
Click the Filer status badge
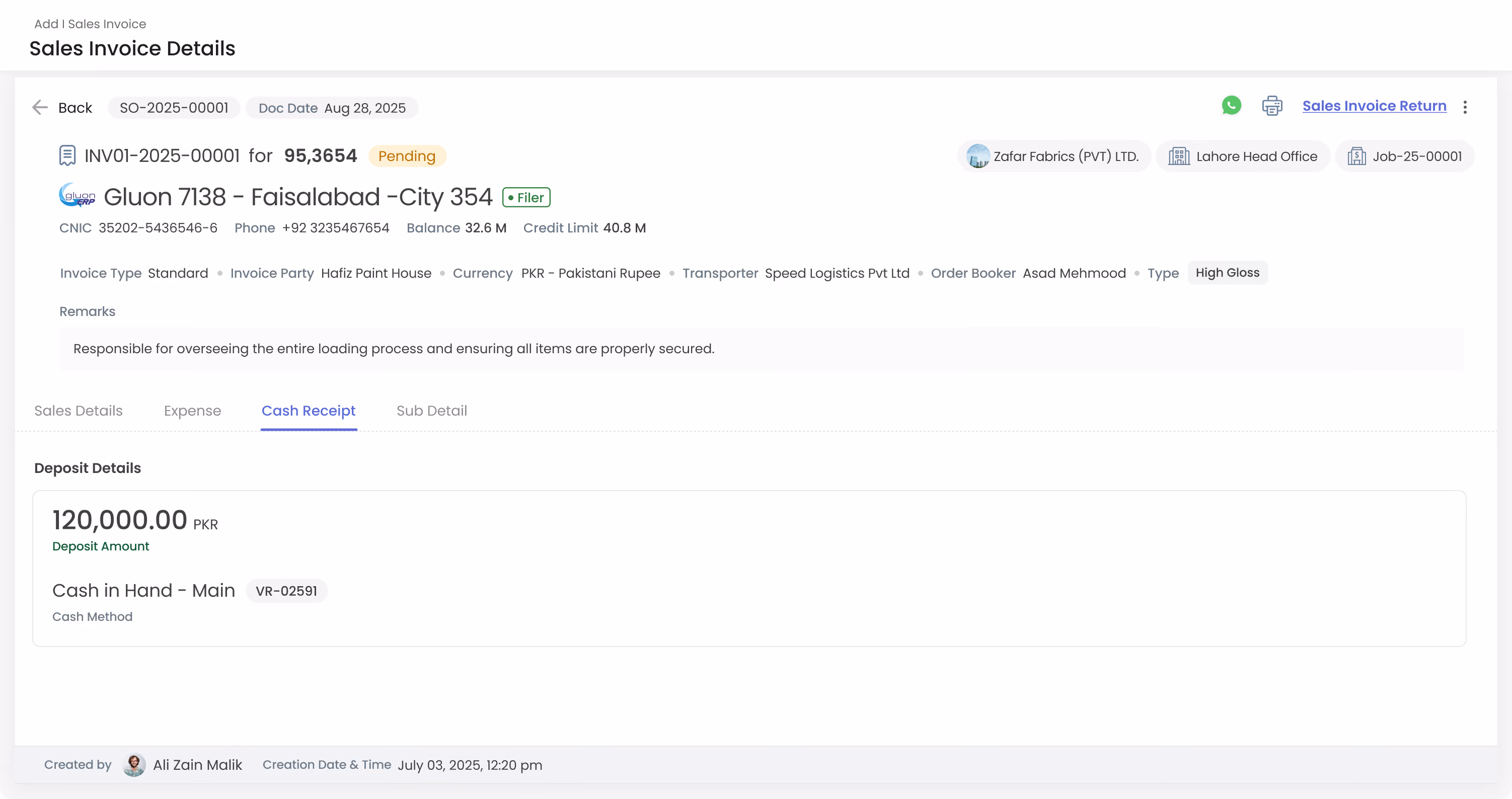(526, 198)
